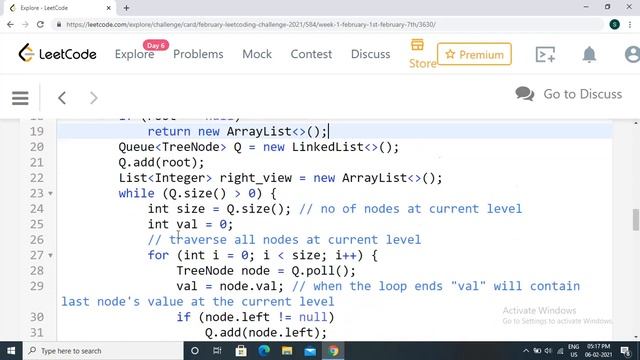Image resolution: width=640 pixels, height=360 pixels.
Task: Close the Explore - LeetCode tab
Action: 109,8
